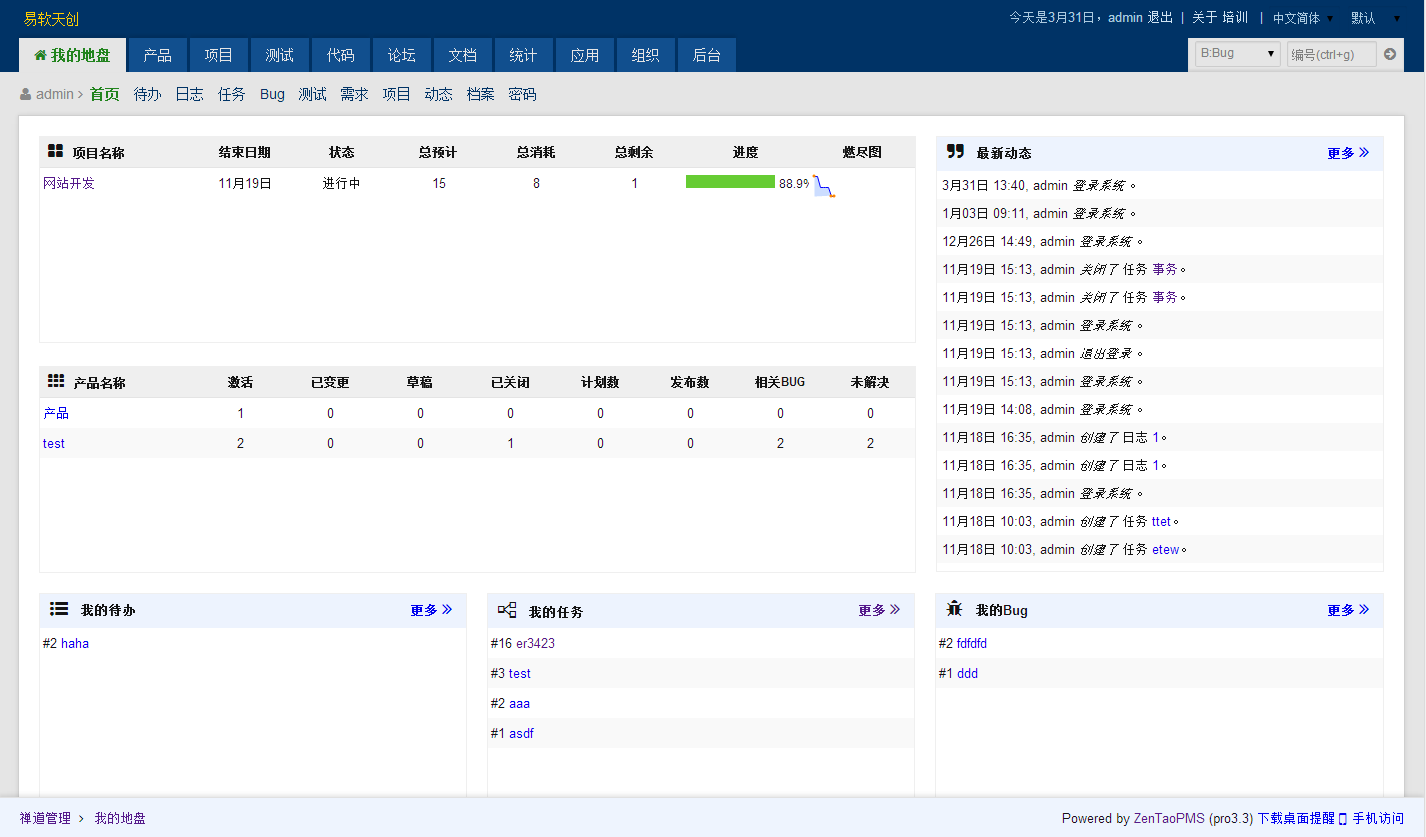This screenshot has width=1426, height=837.
Task: Open task #16 er3423
Action: [535, 643]
